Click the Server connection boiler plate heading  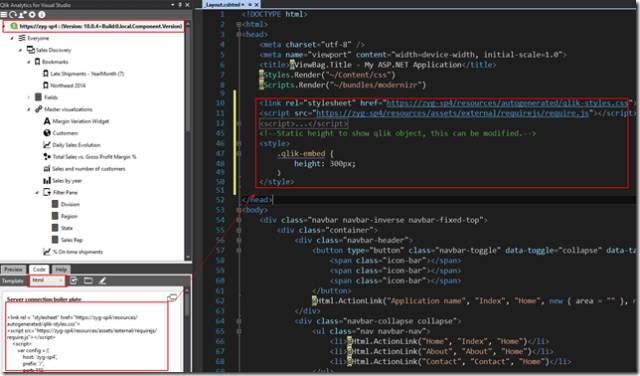tap(44, 299)
